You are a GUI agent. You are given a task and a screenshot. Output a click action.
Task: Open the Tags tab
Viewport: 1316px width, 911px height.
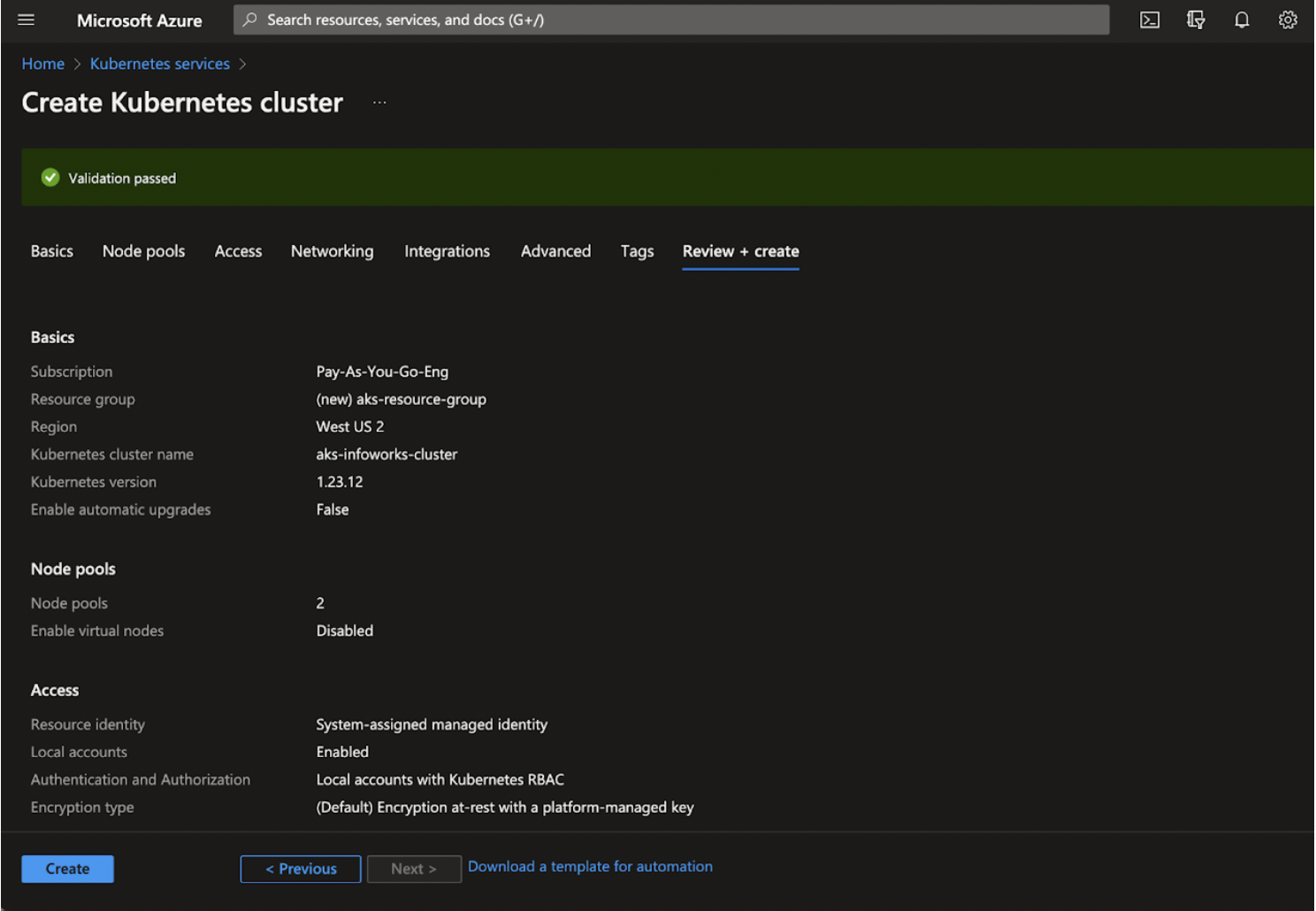638,251
